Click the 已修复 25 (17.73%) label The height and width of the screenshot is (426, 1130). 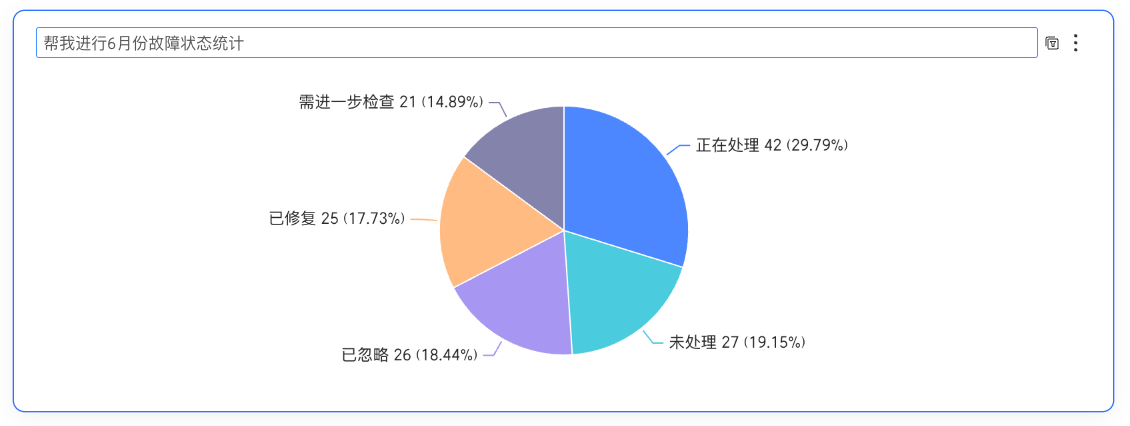[x=337, y=218]
